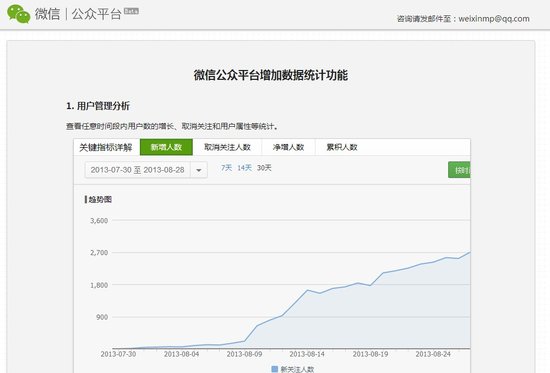Click the WeChat logo icon
Image resolution: width=550 pixels, height=373 pixels.
click(19, 14)
